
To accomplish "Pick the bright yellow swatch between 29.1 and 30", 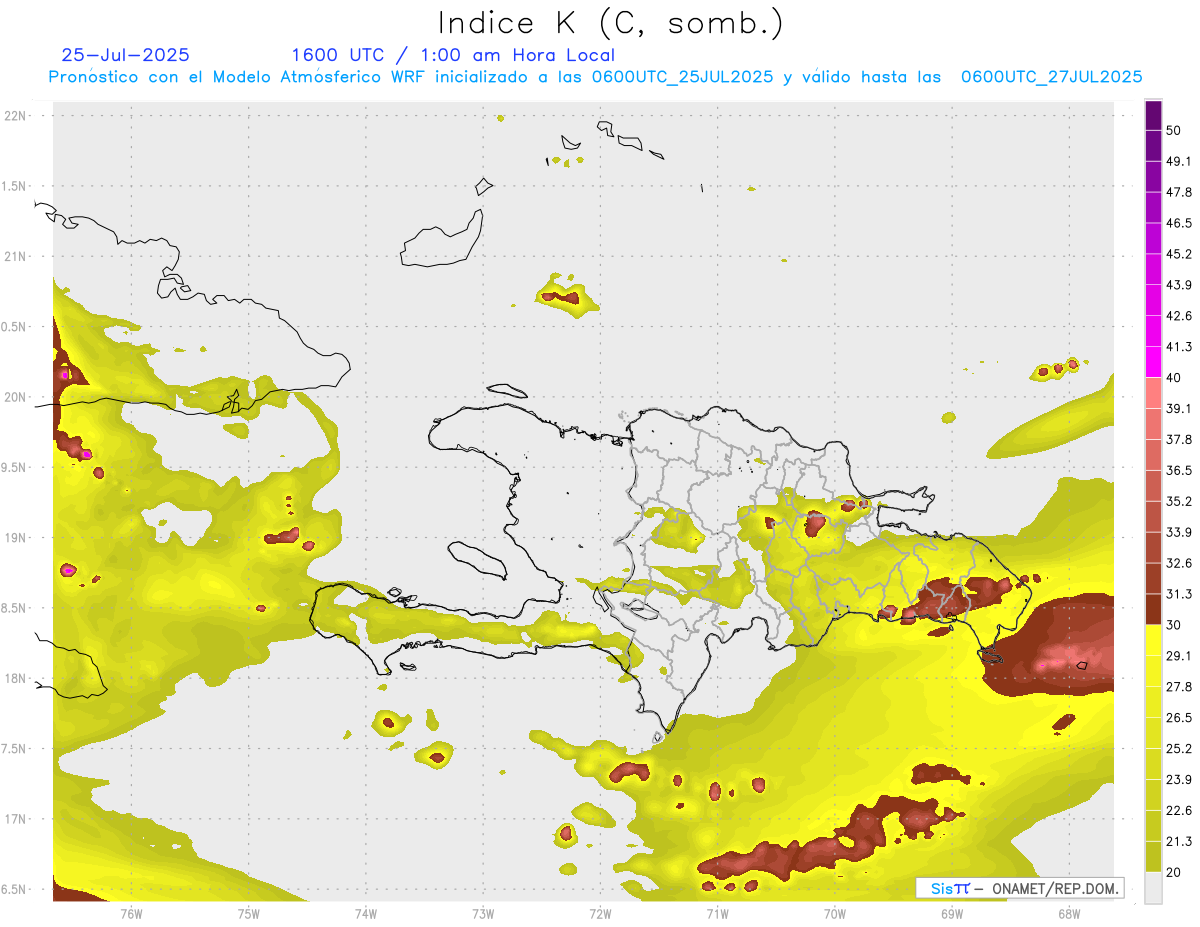I will pyautogui.click(x=1153, y=640).
